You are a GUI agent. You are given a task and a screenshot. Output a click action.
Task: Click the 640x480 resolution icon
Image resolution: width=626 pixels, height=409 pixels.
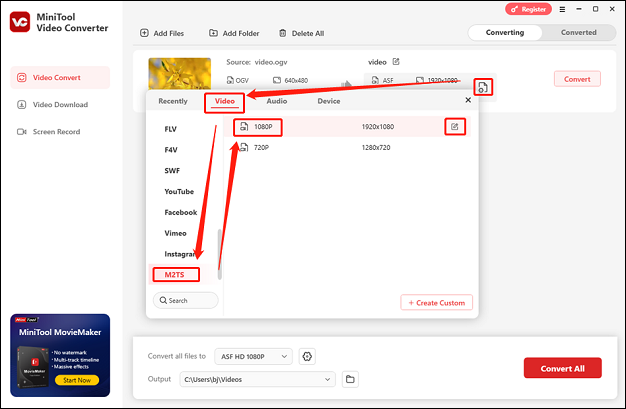pyautogui.click(x=277, y=80)
